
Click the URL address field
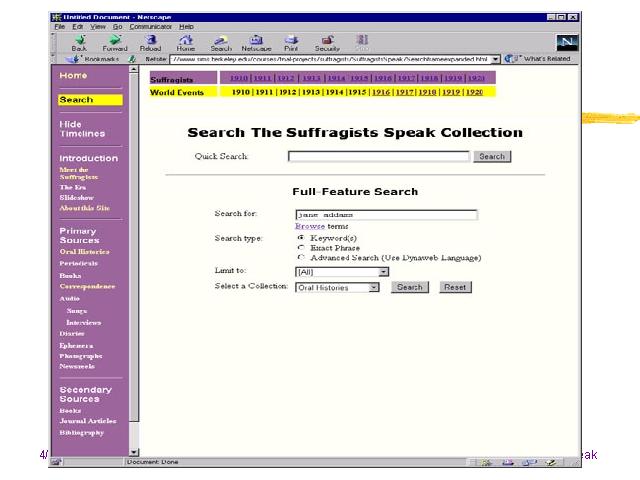point(330,59)
